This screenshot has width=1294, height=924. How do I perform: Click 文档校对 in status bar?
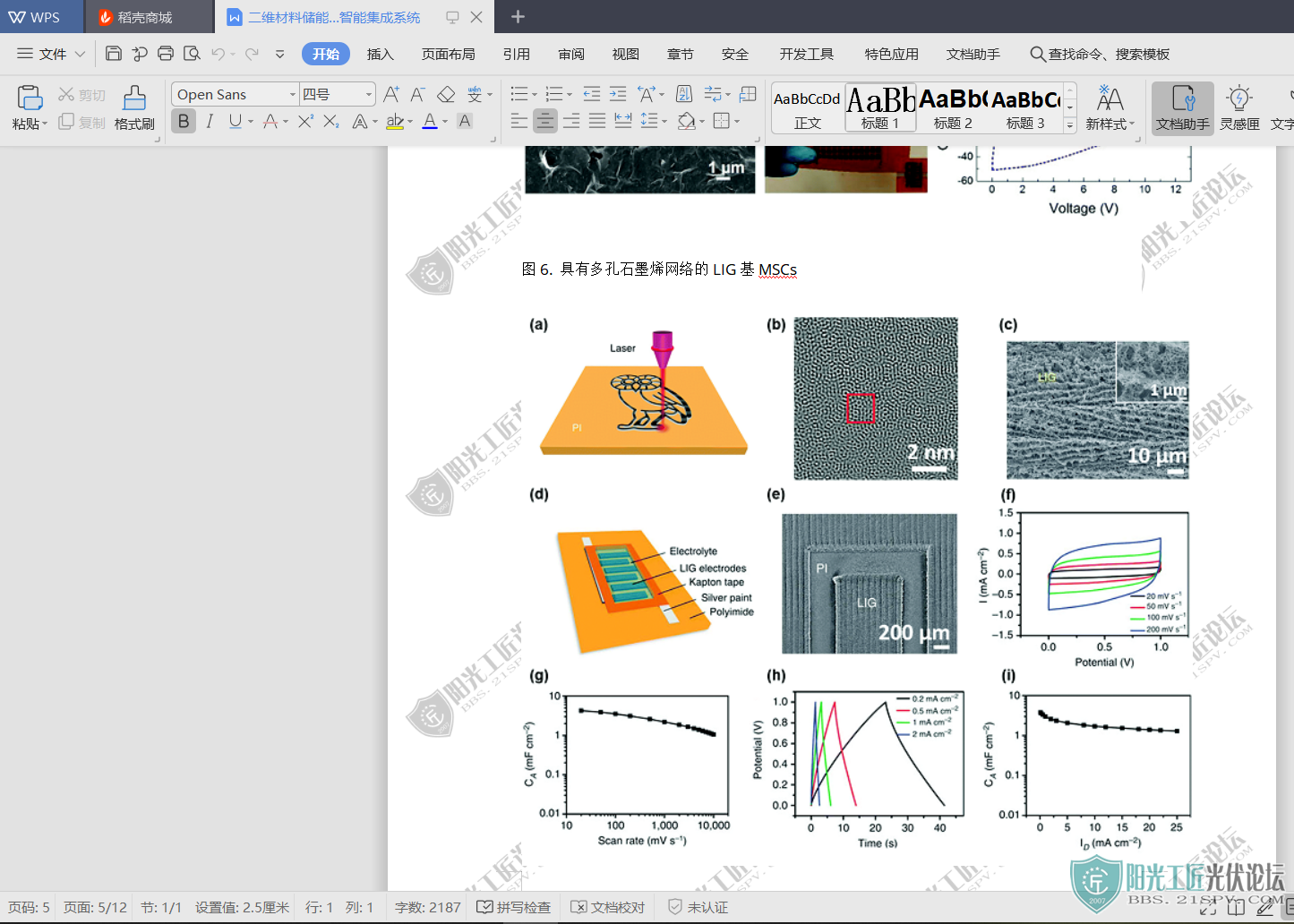608,907
